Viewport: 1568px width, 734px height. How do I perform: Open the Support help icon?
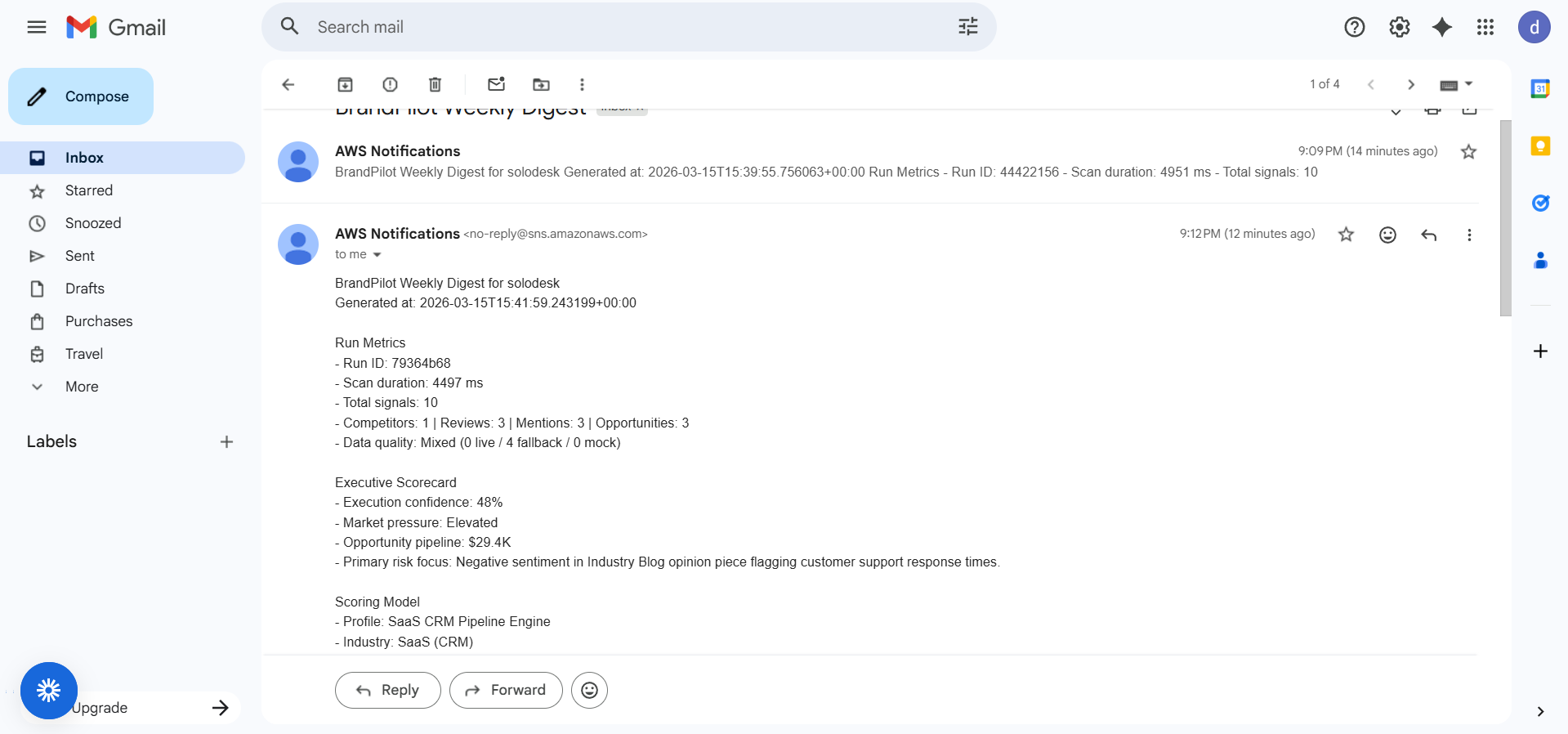coord(1354,27)
